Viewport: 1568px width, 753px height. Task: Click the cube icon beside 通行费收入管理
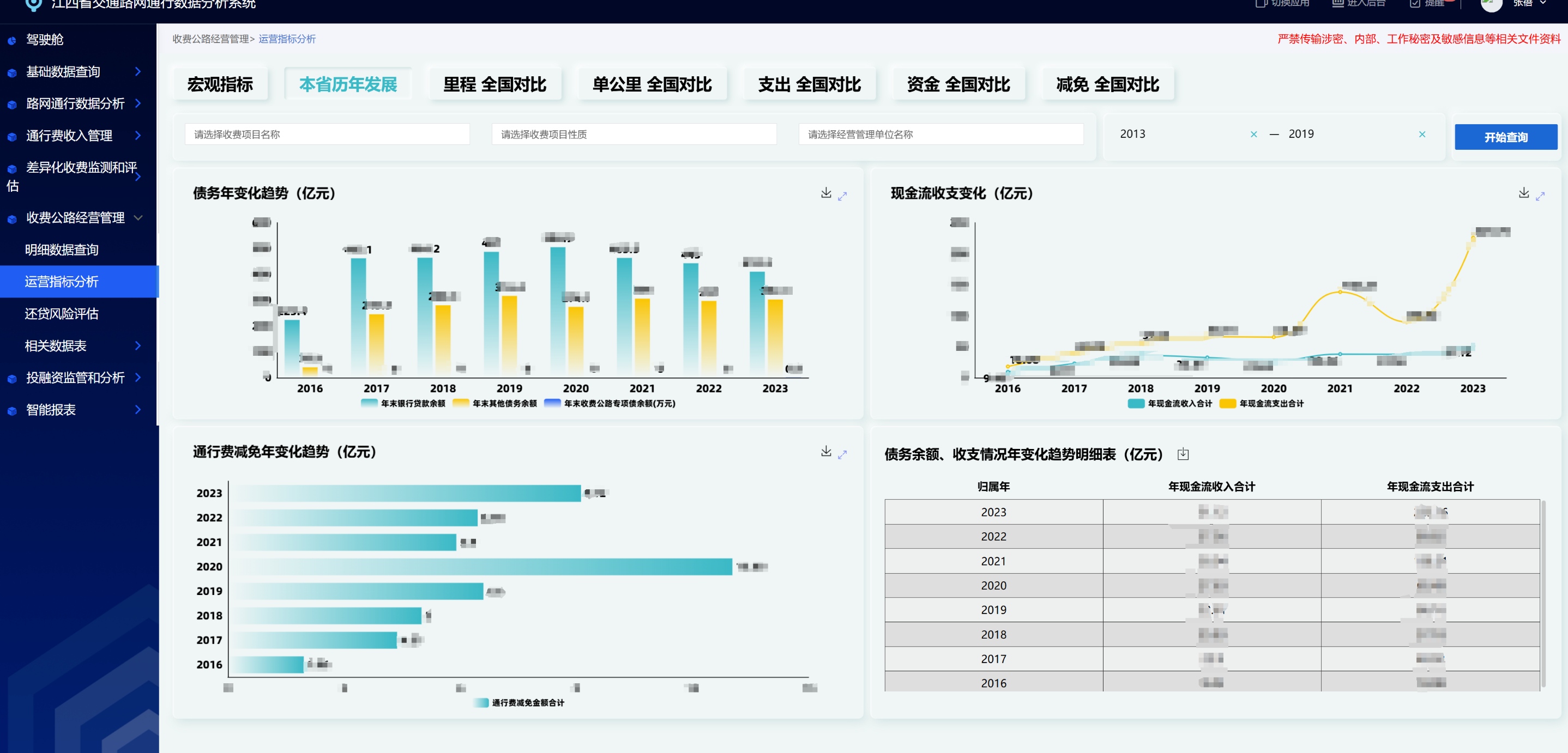pos(12,137)
